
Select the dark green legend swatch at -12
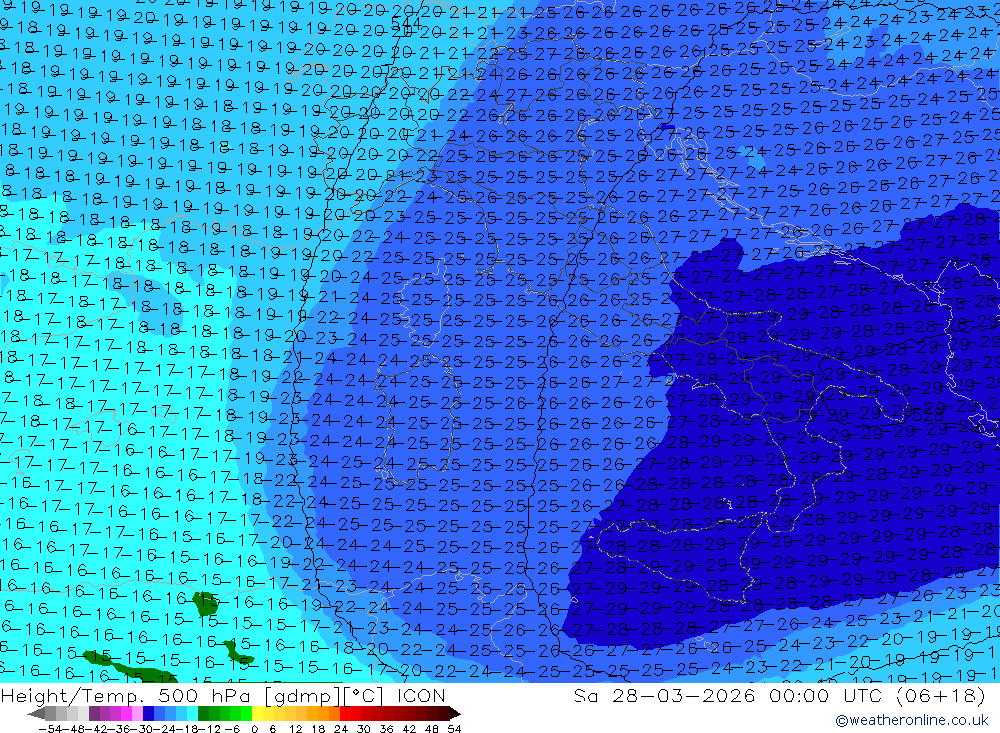point(203,714)
